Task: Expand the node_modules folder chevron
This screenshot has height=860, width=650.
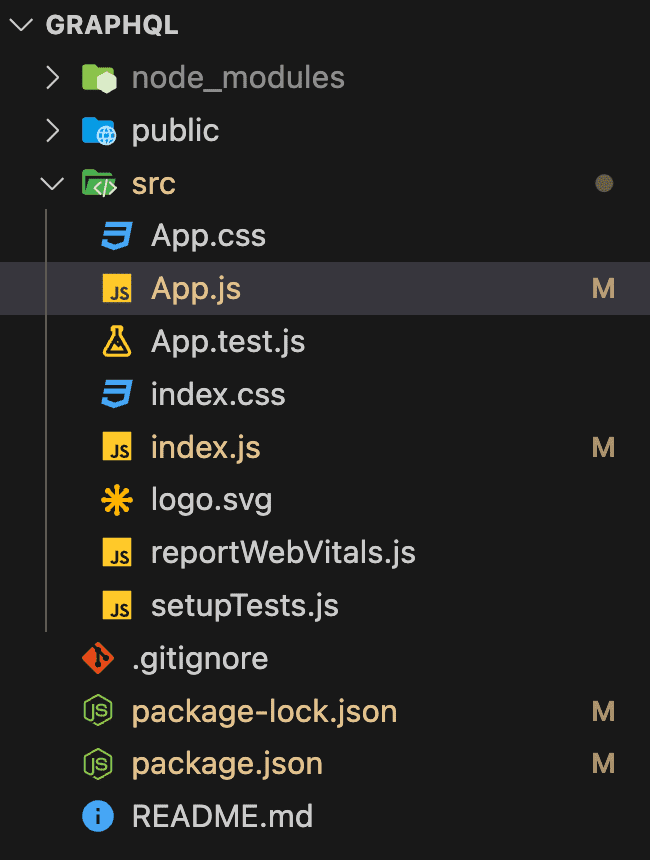Action: pos(52,78)
